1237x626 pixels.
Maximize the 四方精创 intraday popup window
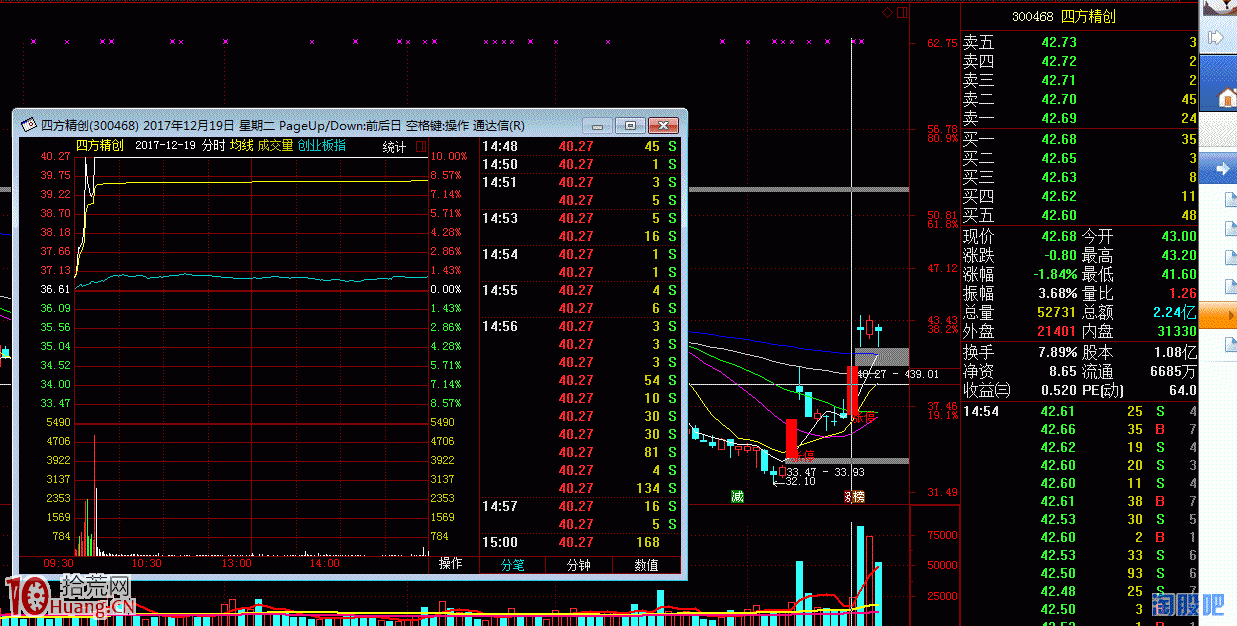(629, 125)
